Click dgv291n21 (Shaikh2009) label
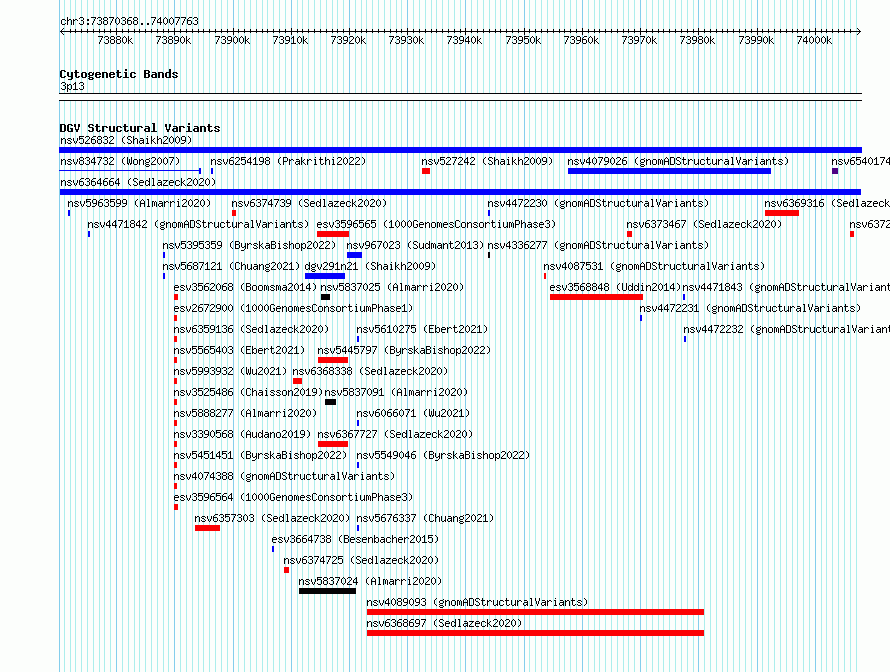Image resolution: width=890 pixels, height=672 pixels. 371,266
